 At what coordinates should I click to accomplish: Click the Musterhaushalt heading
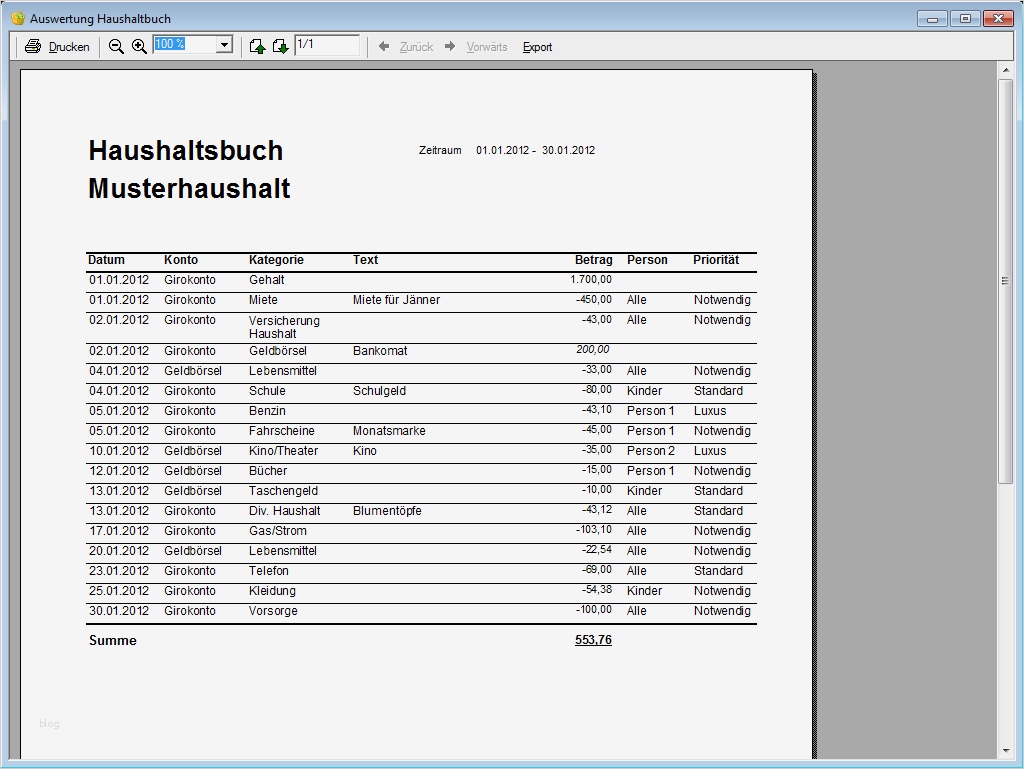point(189,189)
